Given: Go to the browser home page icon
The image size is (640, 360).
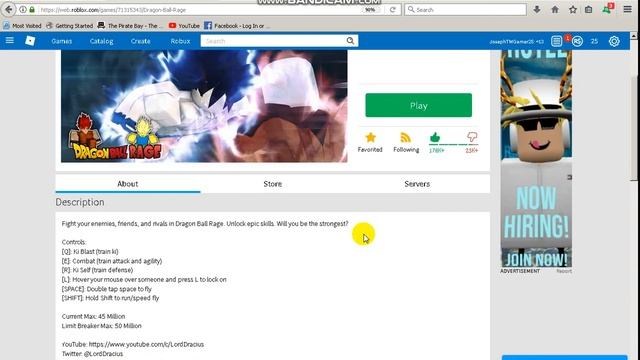Looking at the screenshot, I should (555, 9).
